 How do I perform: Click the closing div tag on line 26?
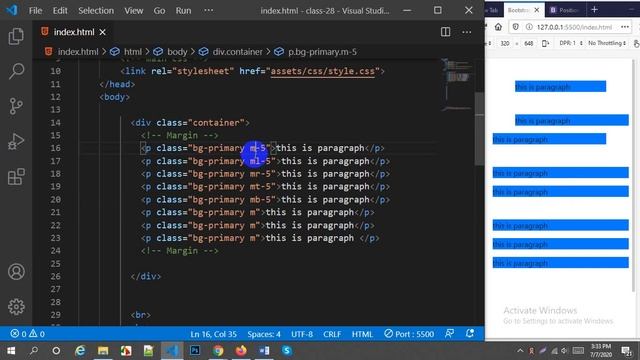[146, 276]
